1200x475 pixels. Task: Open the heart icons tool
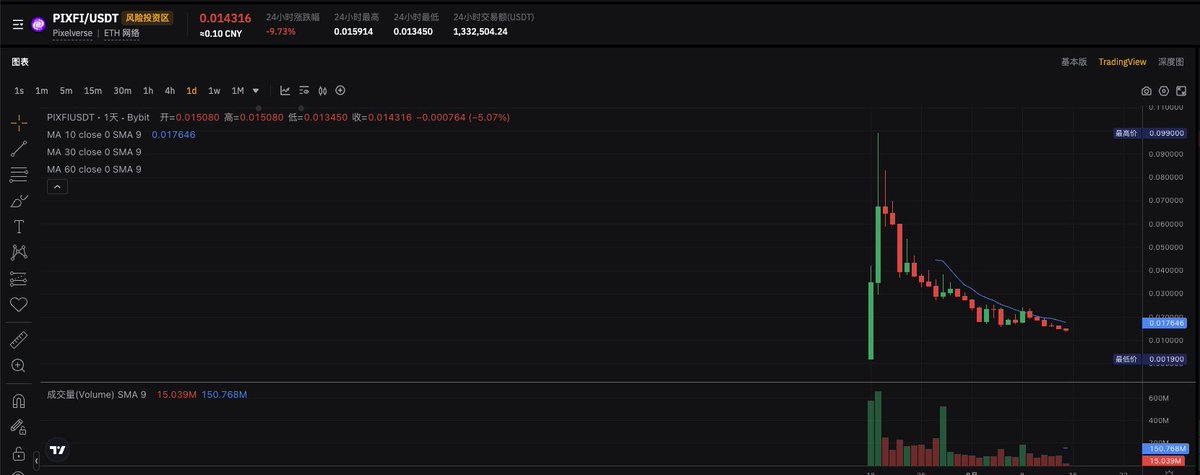pos(18,304)
